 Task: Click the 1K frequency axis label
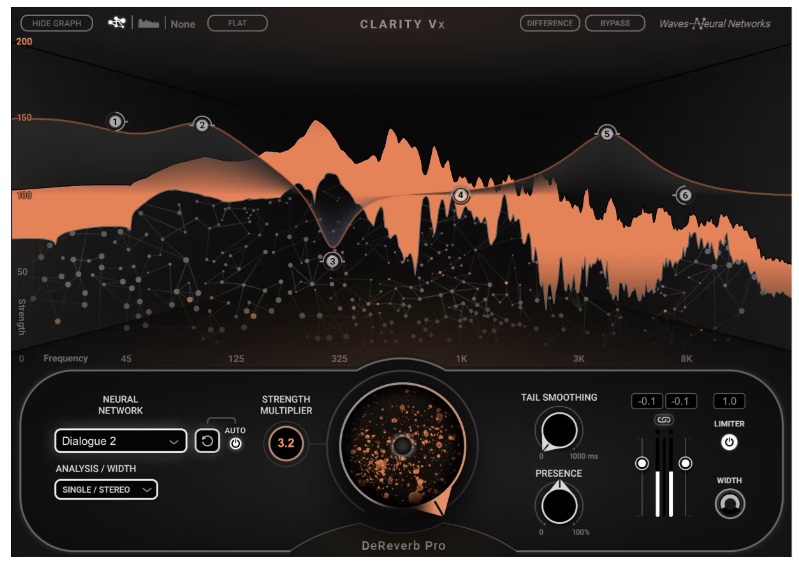(461, 359)
